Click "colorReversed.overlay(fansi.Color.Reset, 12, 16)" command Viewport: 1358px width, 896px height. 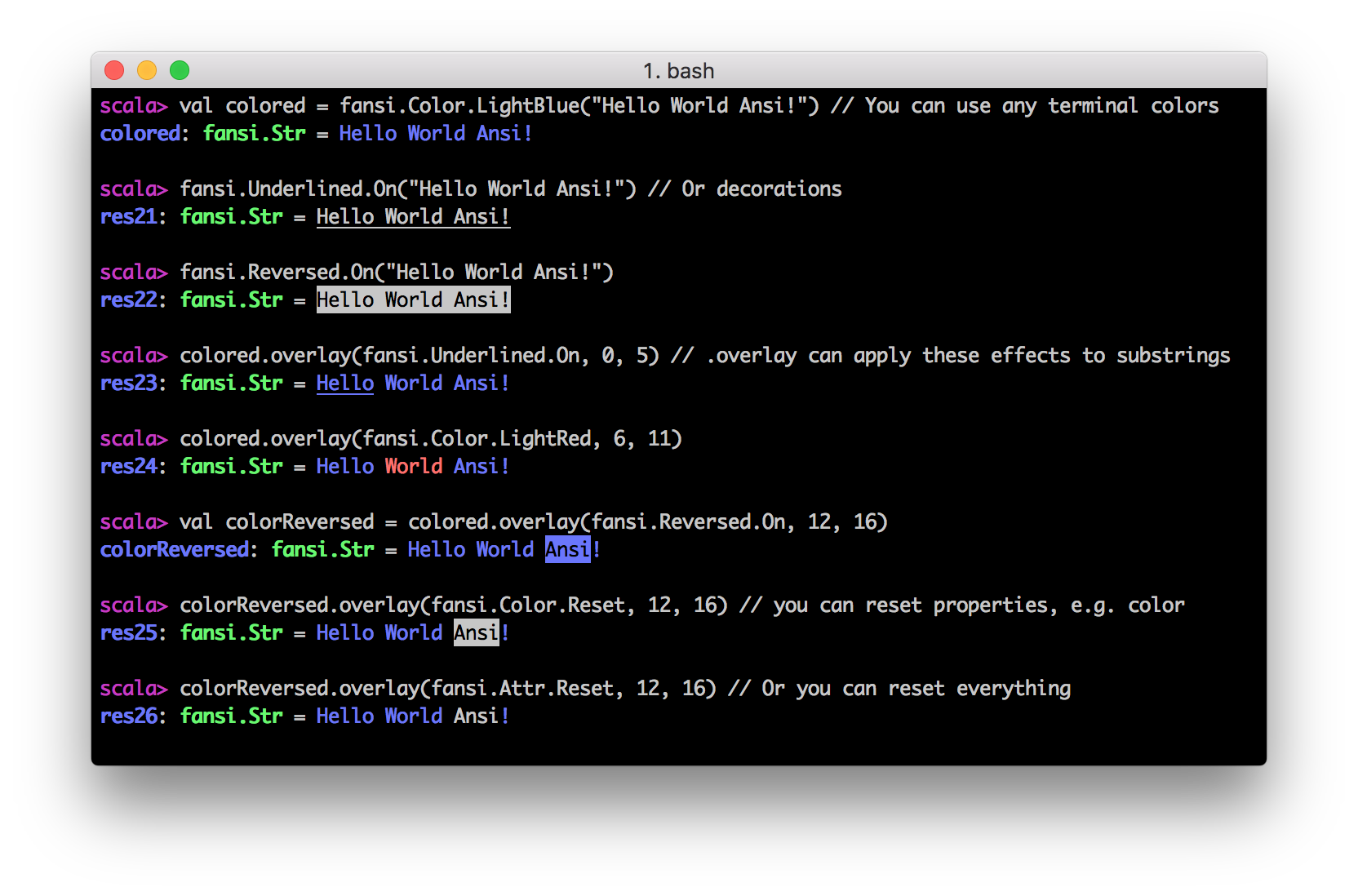click(453, 605)
